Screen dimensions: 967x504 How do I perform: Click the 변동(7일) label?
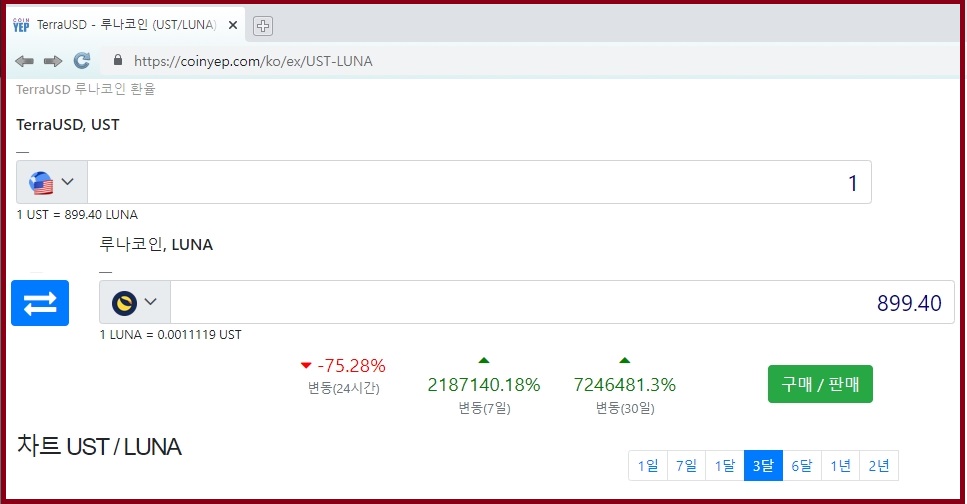click(484, 408)
